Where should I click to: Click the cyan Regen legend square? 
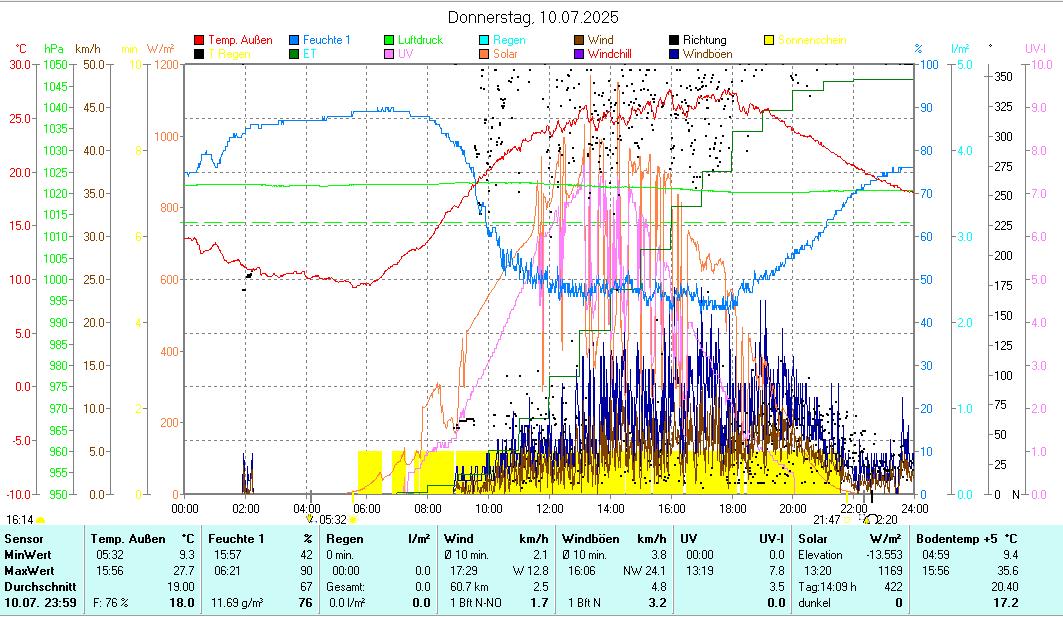(485, 40)
